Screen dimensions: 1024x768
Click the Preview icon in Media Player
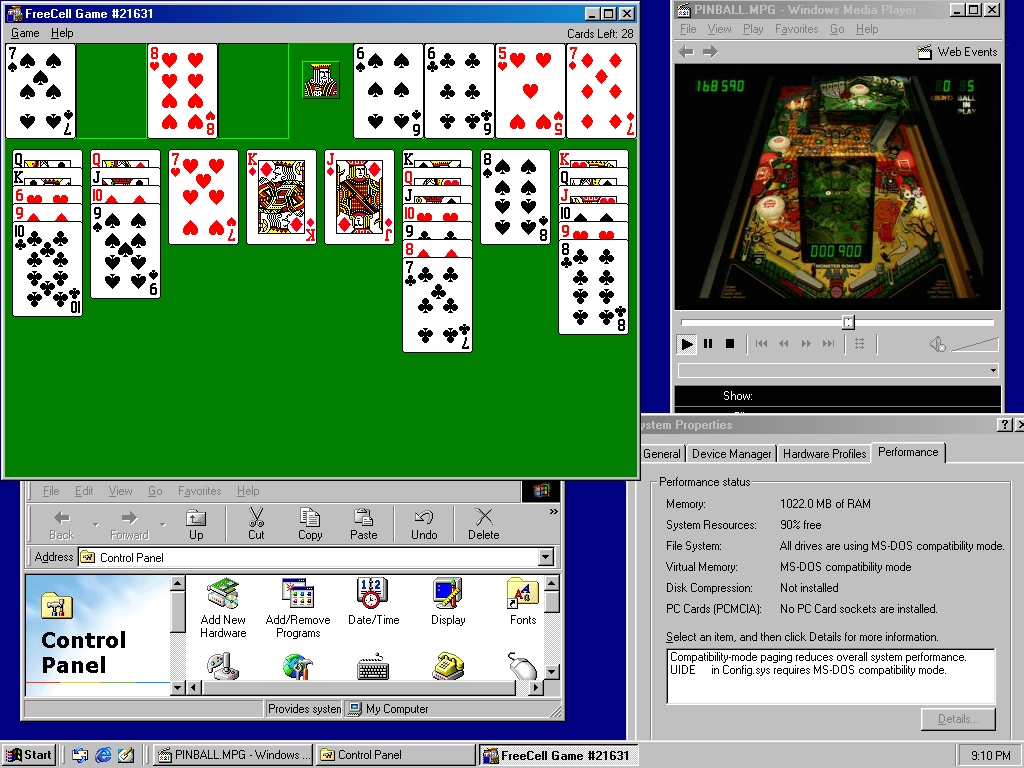(859, 344)
